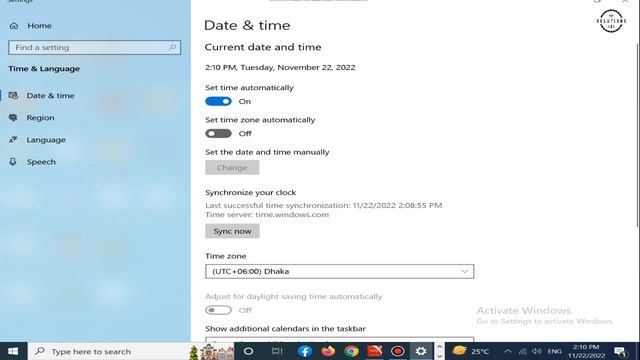640x360 pixels.
Task: Open the volume control in the tray
Action: [537, 351]
